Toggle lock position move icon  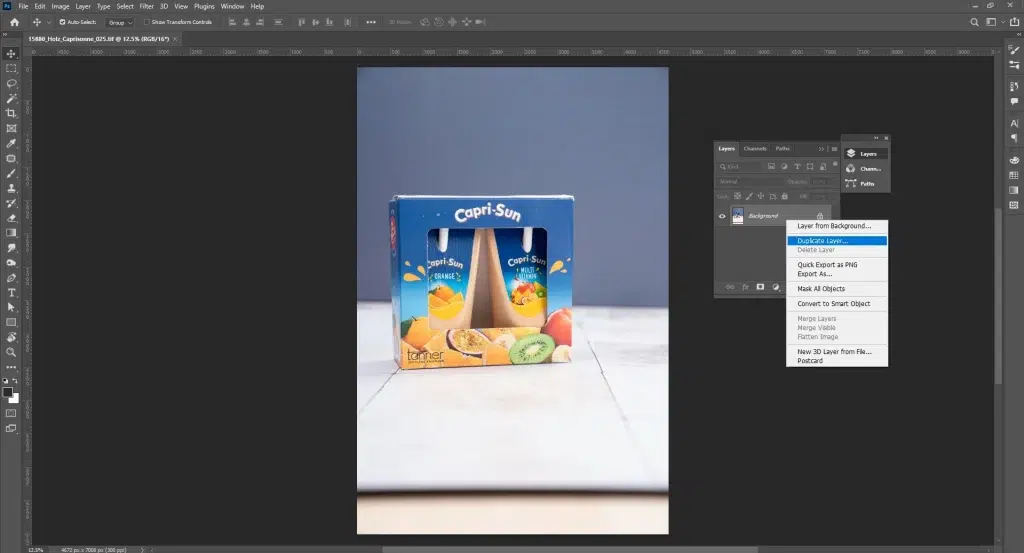click(x=761, y=196)
